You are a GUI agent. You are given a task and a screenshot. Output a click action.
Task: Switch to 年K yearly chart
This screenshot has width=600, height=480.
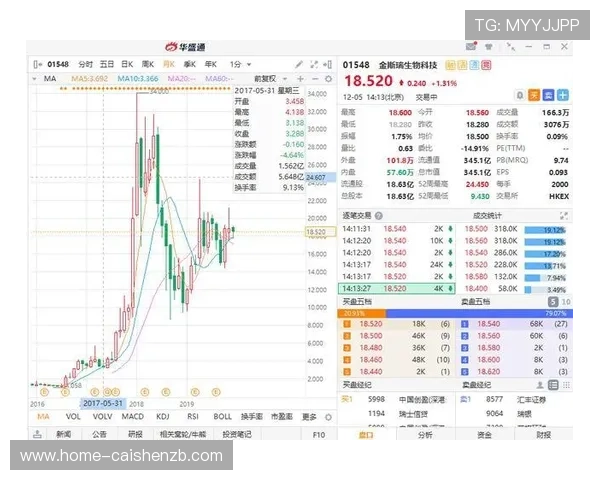point(211,64)
